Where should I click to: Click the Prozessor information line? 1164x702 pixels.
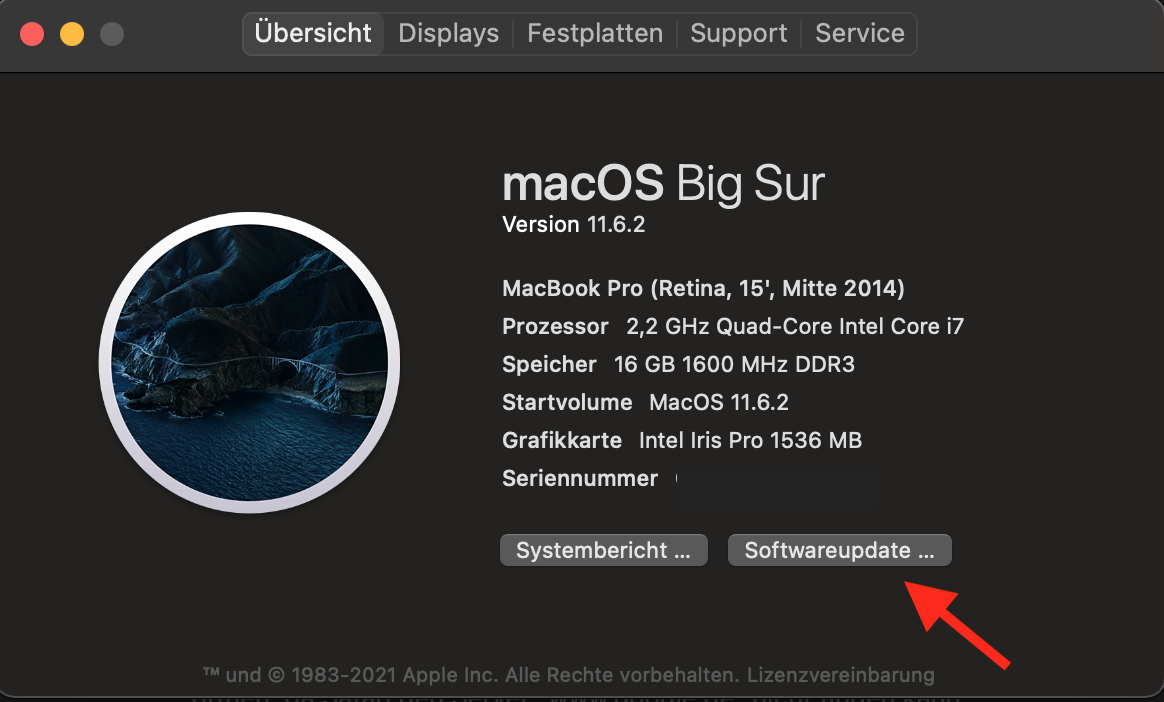click(x=733, y=326)
